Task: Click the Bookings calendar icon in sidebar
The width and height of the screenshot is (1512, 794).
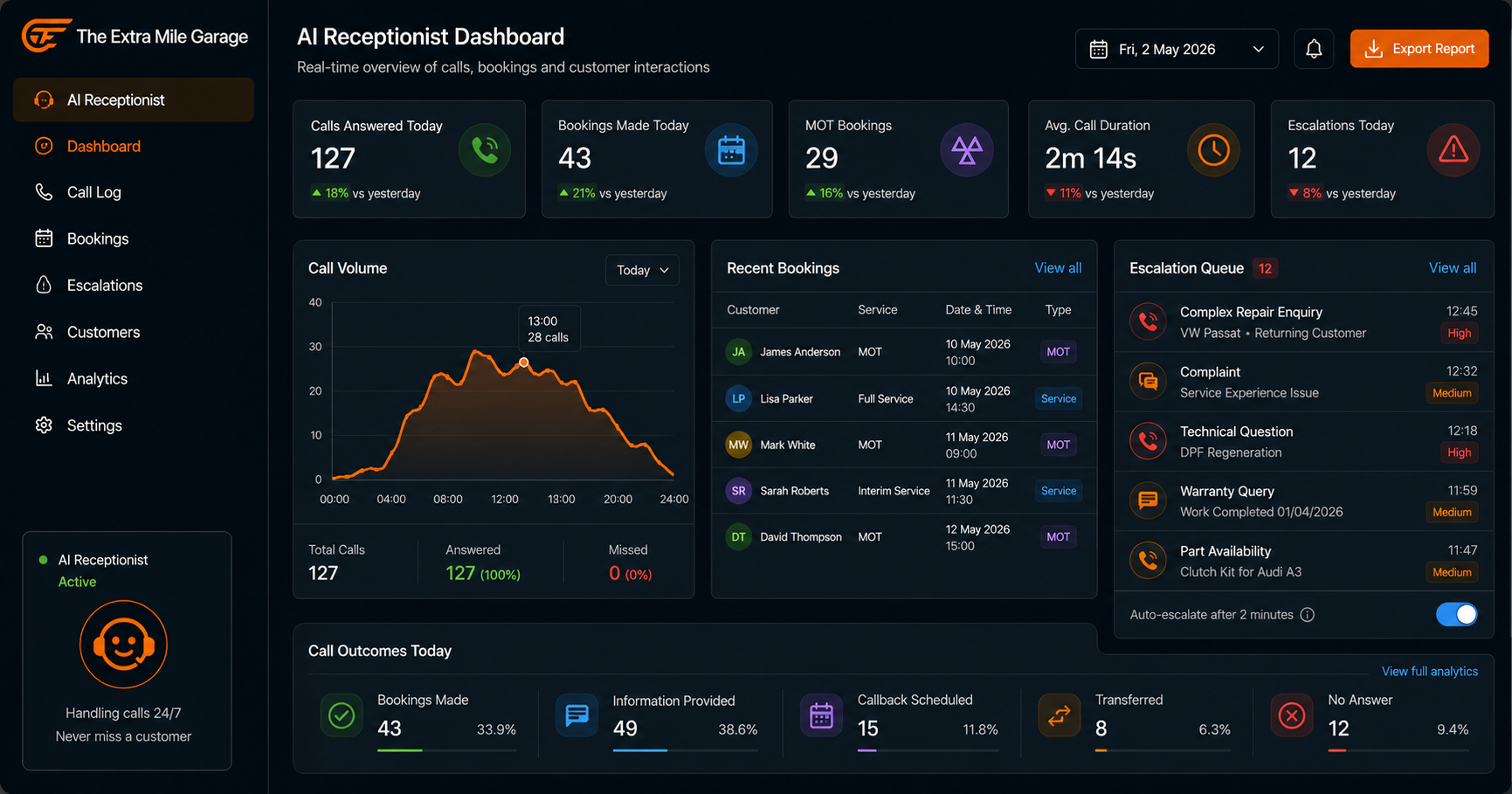Action: 44,238
